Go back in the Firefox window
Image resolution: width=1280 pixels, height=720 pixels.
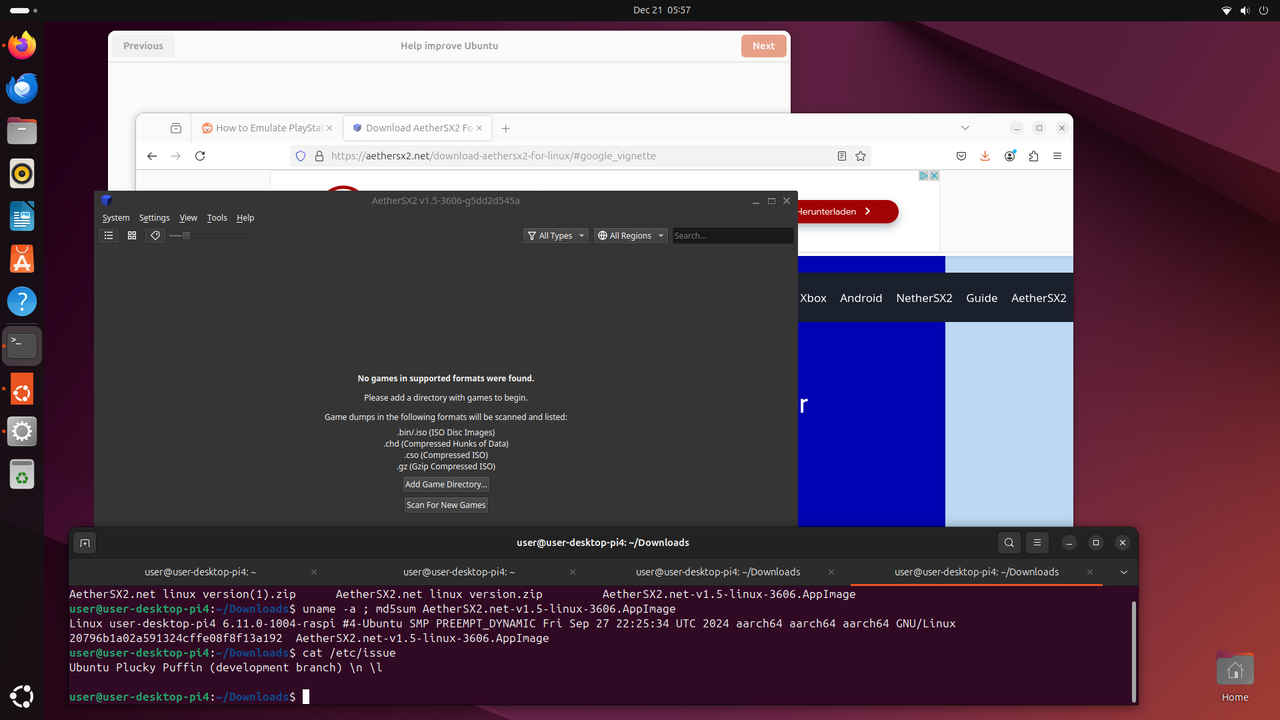[x=152, y=156]
